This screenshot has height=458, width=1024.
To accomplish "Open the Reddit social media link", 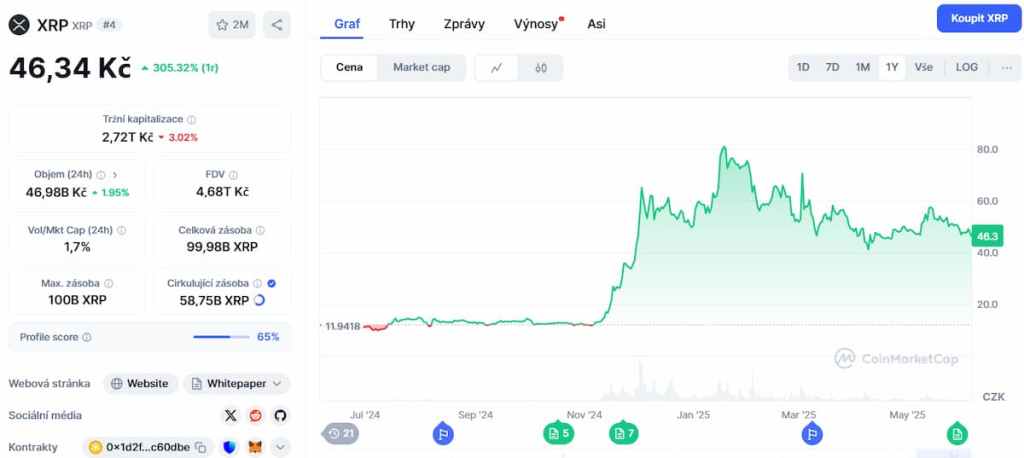I will [x=256, y=415].
